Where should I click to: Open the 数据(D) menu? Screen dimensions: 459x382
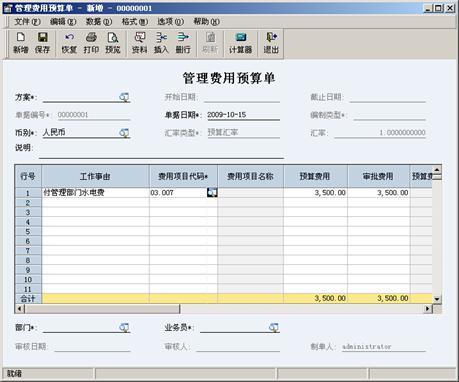tap(99, 22)
